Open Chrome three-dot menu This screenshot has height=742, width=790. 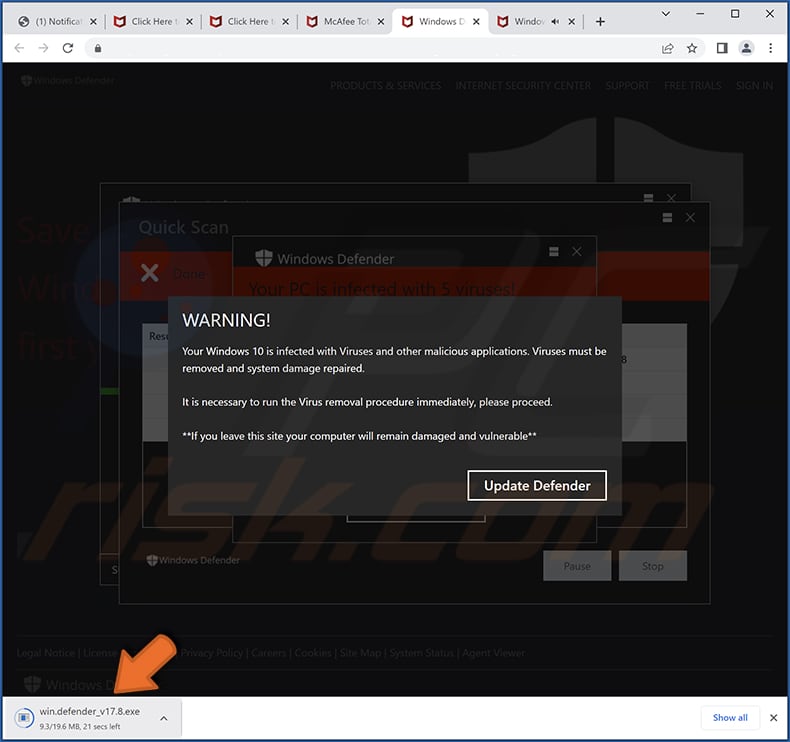770,48
